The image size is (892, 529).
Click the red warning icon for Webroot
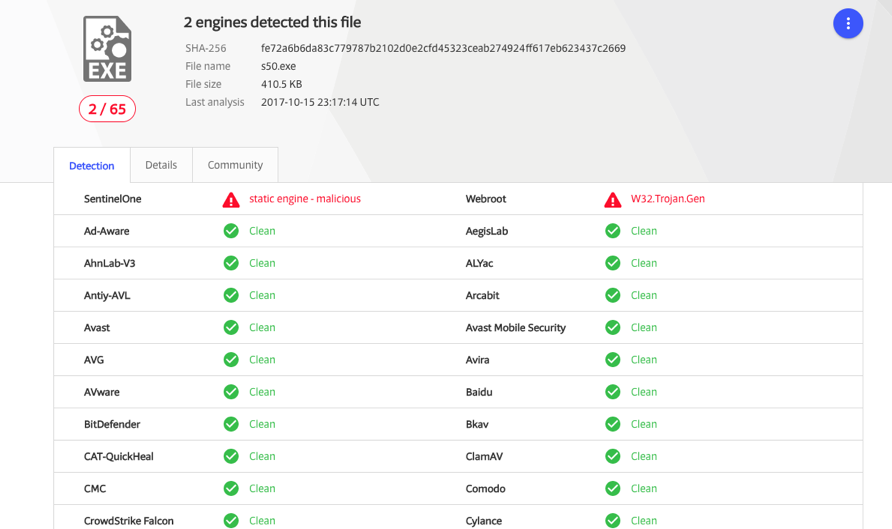tap(613, 200)
